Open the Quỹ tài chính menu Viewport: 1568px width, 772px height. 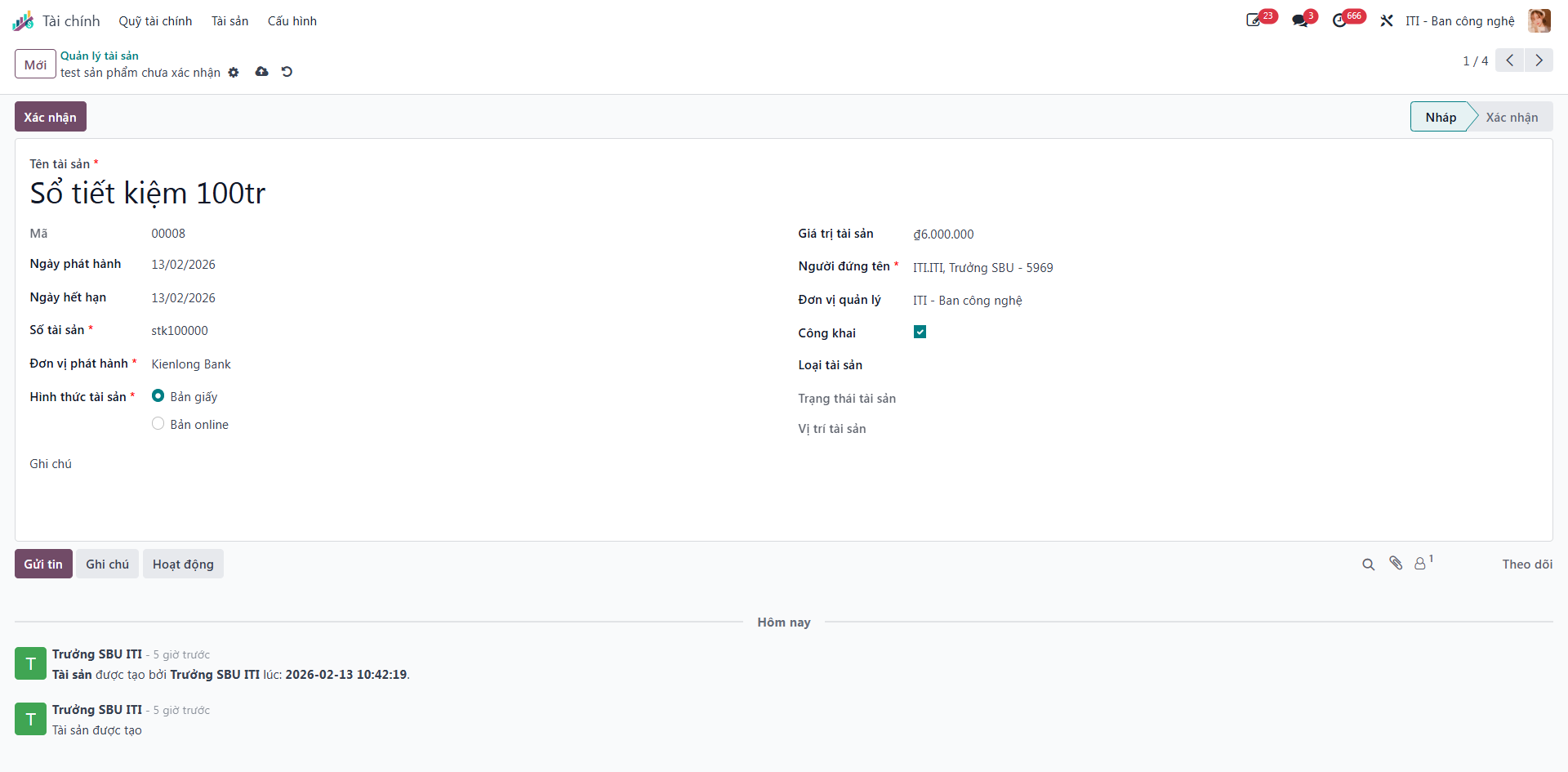(x=155, y=21)
